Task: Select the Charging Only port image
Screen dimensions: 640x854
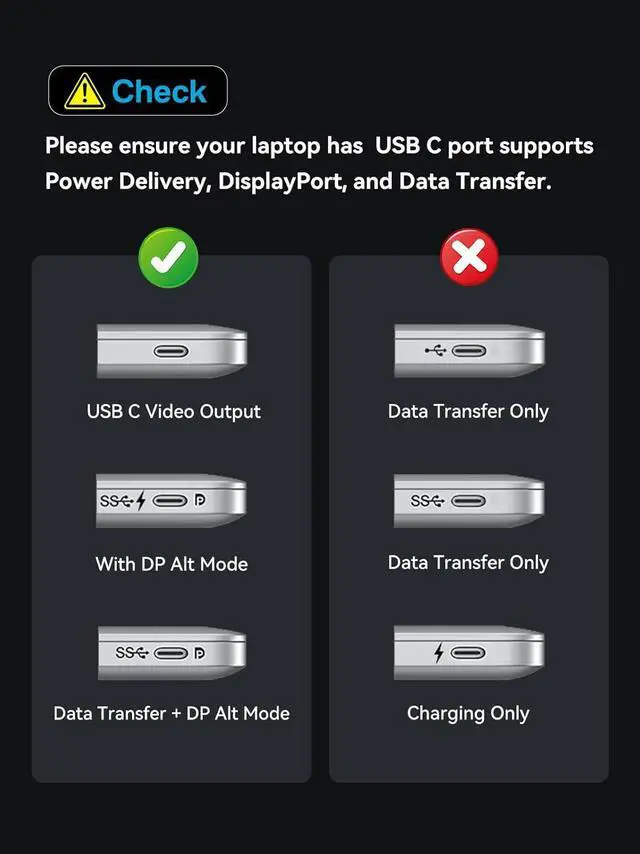Action: [x=469, y=652]
